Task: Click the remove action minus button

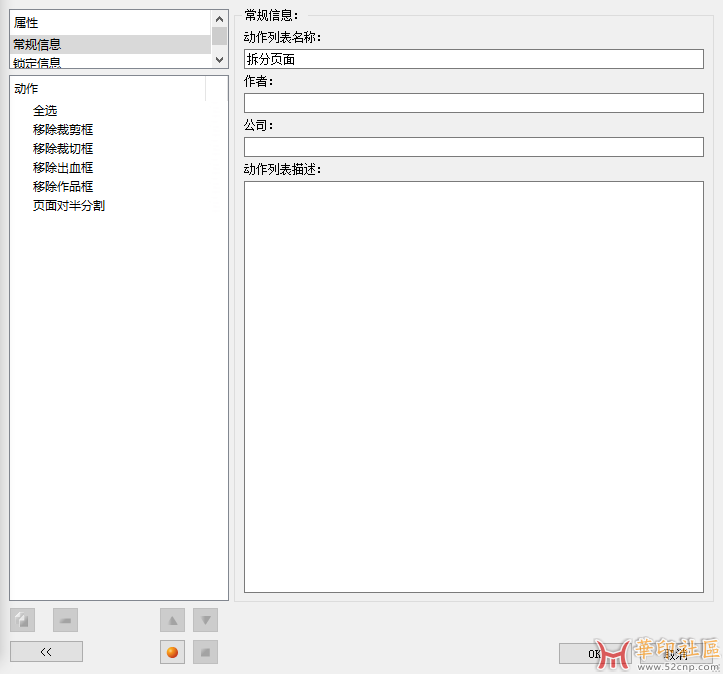Action: coord(66,620)
